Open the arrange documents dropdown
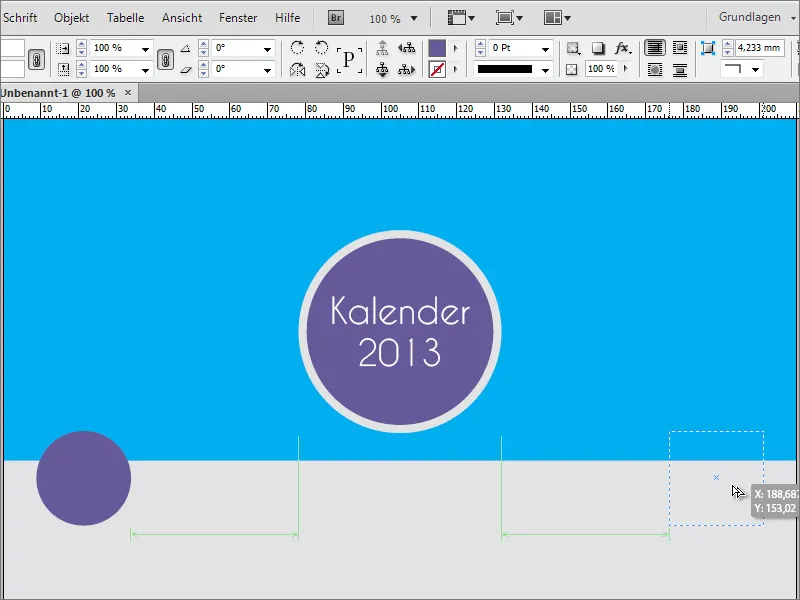Viewport: 800px width, 600px height. pos(557,18)
